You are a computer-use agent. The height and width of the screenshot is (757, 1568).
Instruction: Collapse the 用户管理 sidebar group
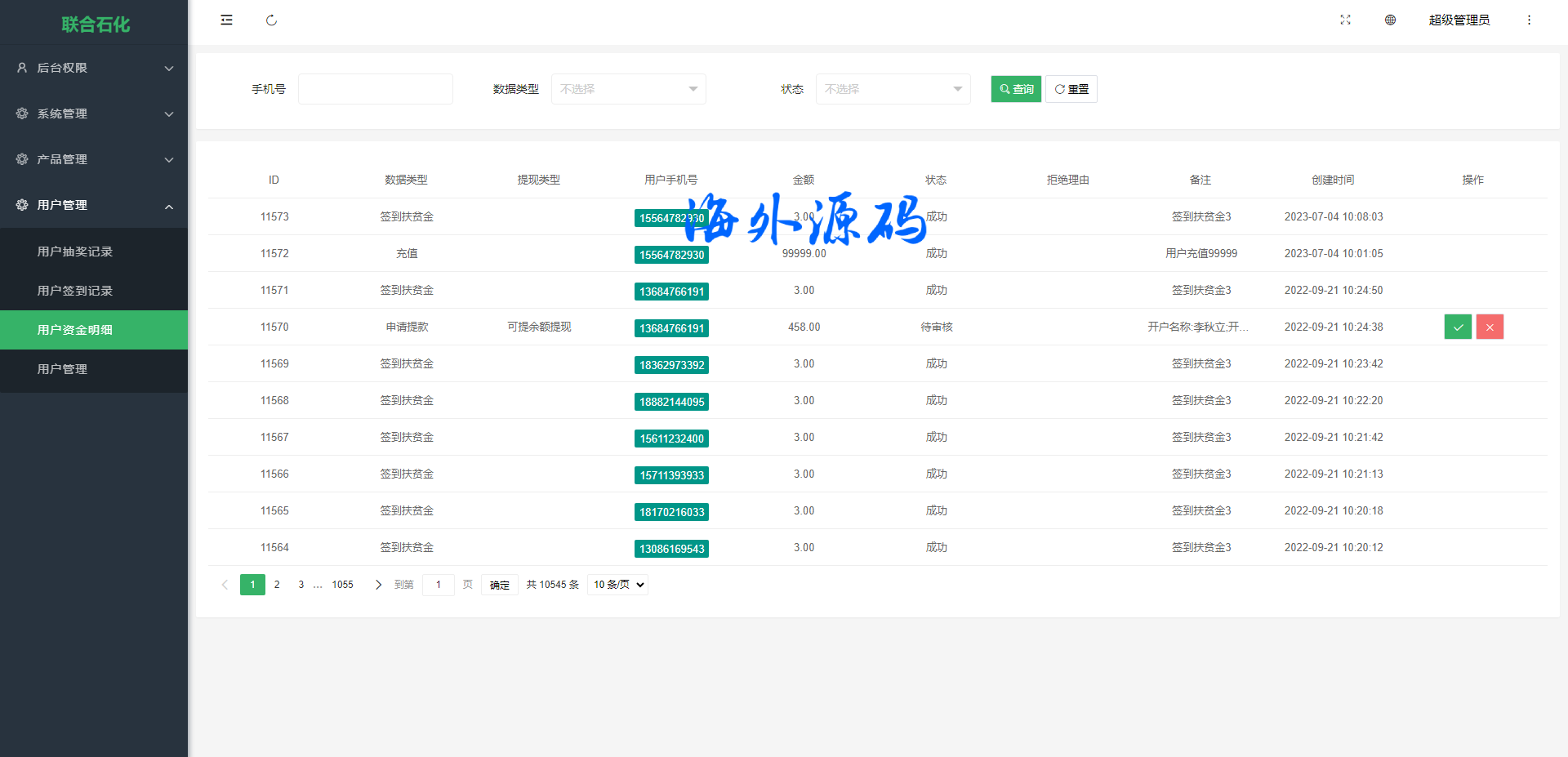94,205
